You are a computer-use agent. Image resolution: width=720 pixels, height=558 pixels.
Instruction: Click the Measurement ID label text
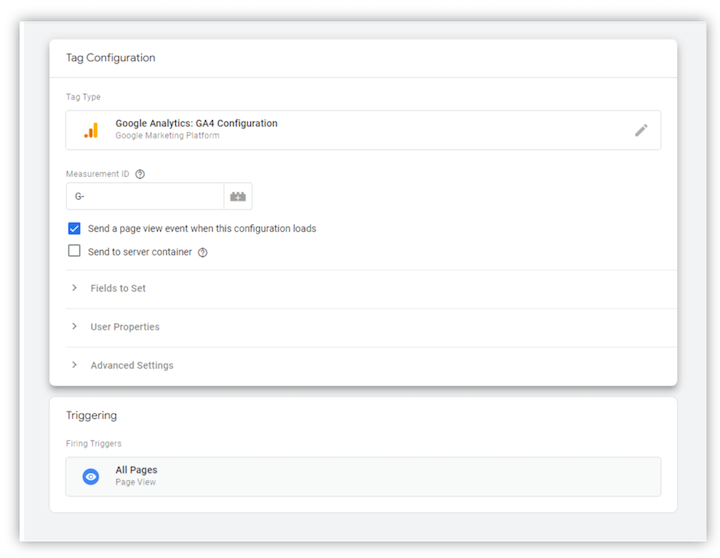(x=98, y=174)
